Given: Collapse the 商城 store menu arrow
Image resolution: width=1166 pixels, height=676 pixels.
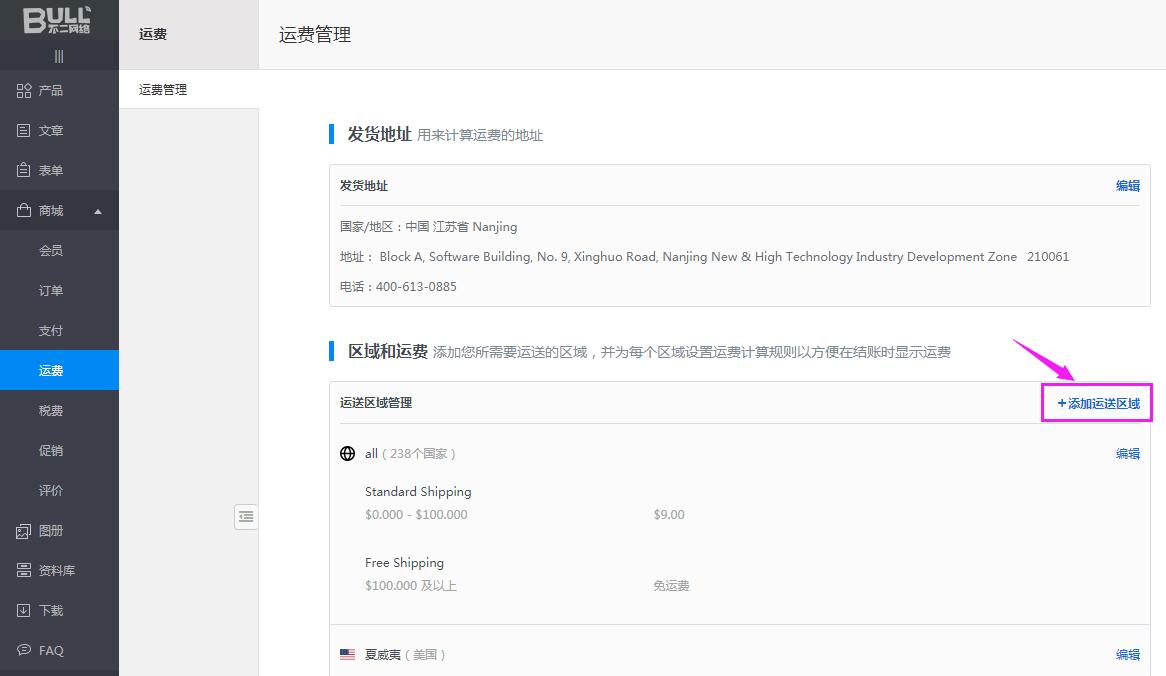Looking at the screenshot, I should pyautogui.click(x=98, y=211).
